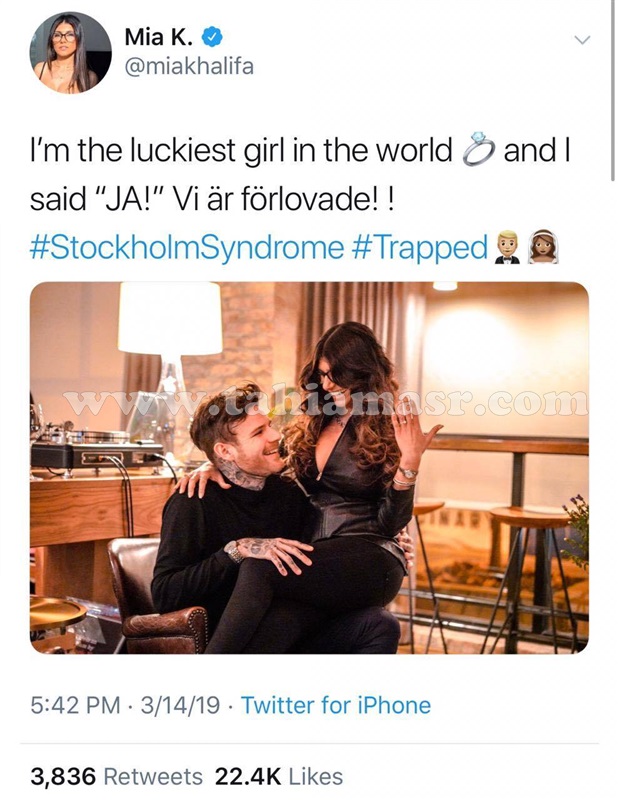Open the tweet author's profile picture
This screenshot has width=619, height=800.
tap(70, 53)
